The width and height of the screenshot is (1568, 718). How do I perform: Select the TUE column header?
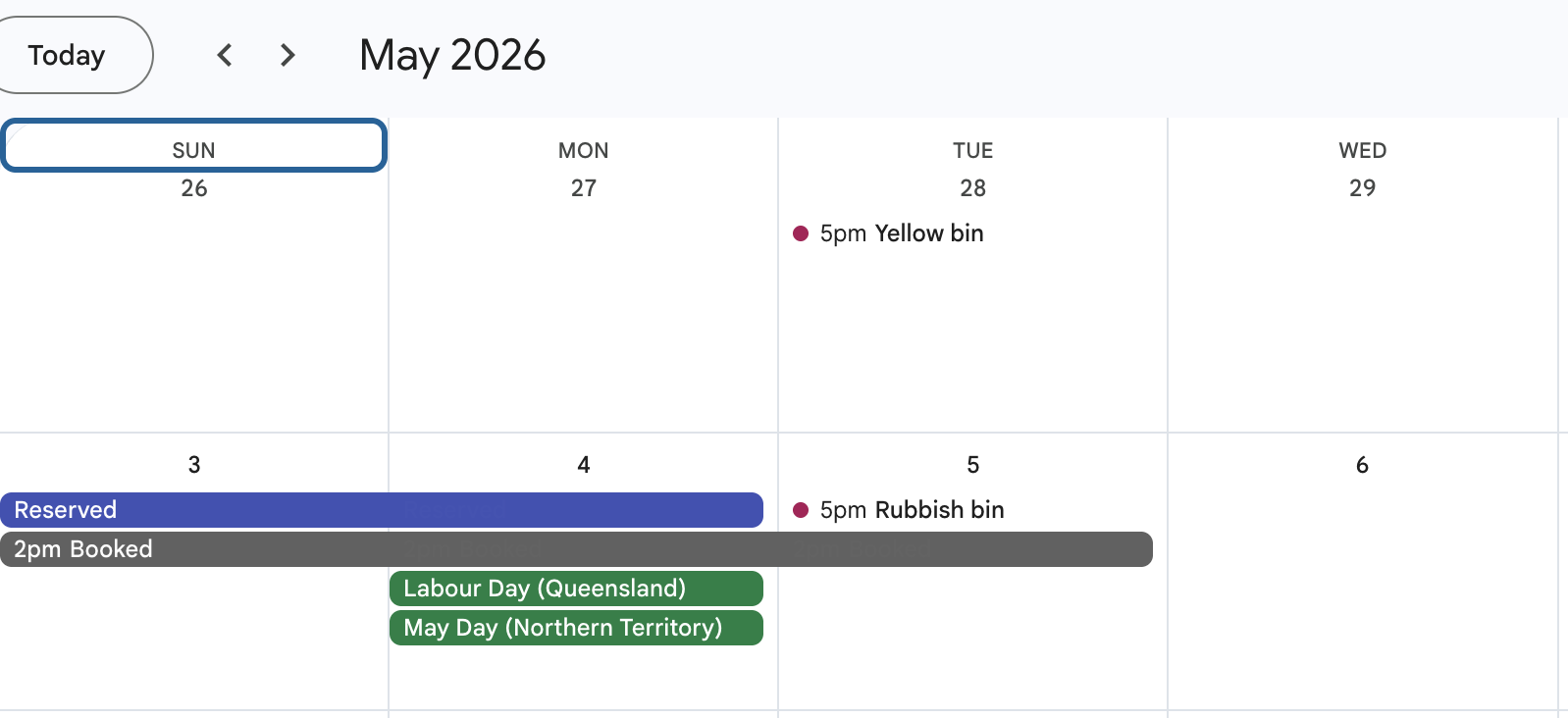click(972, 150)
